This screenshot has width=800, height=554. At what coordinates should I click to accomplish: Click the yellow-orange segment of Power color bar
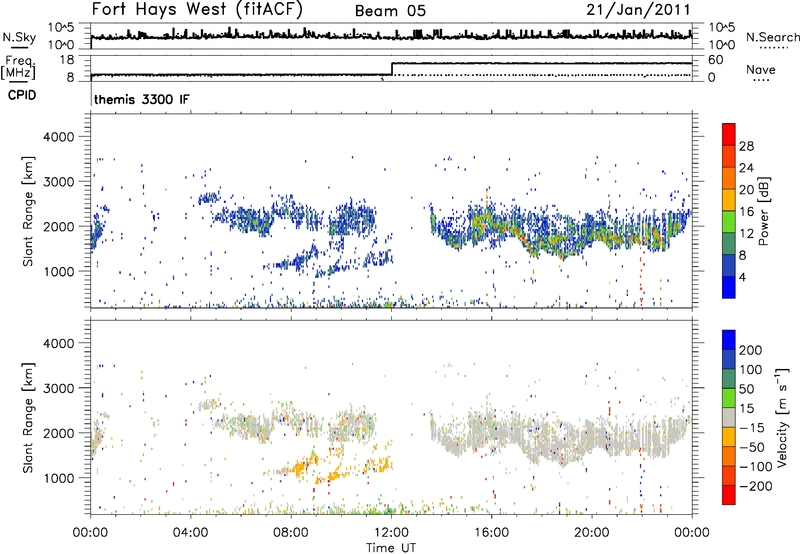coord(729,199)
